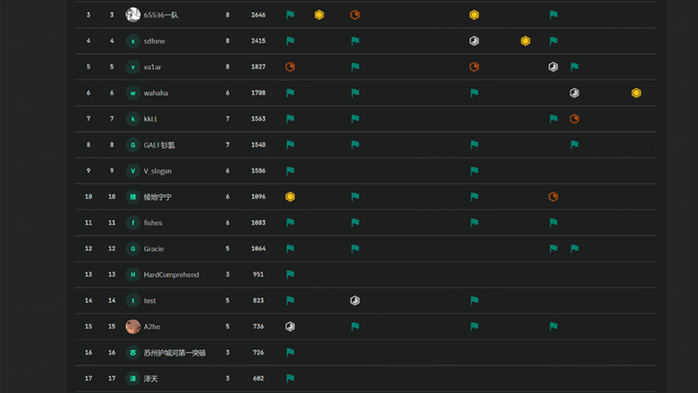Click the orange badge in rank 10's row
The image size is (698, 393).
click(553, 197)
